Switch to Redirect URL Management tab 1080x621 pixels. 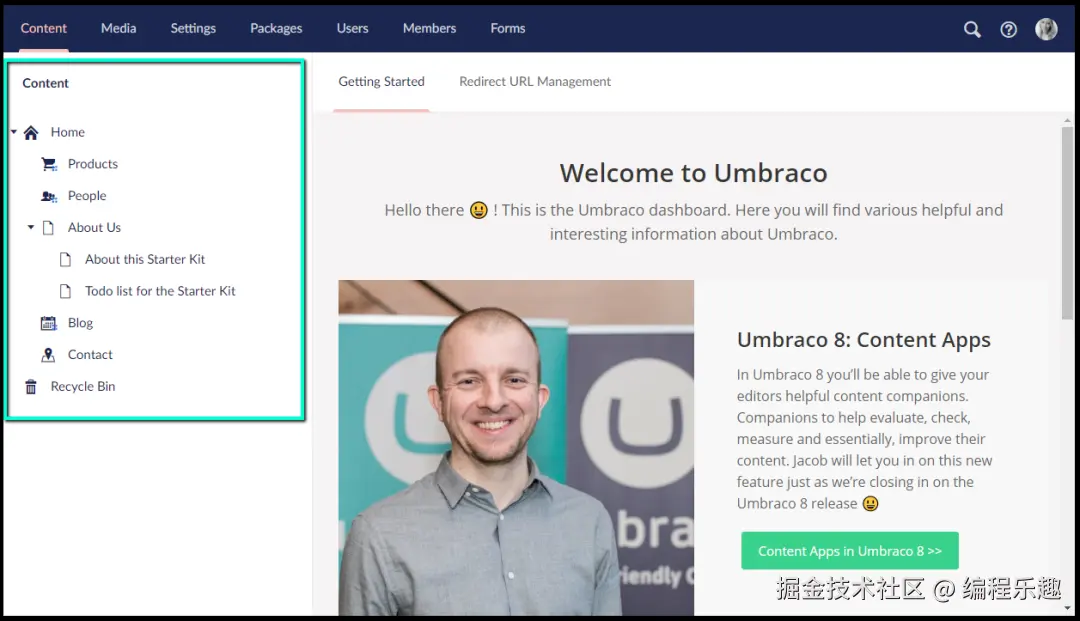(535, 81)
